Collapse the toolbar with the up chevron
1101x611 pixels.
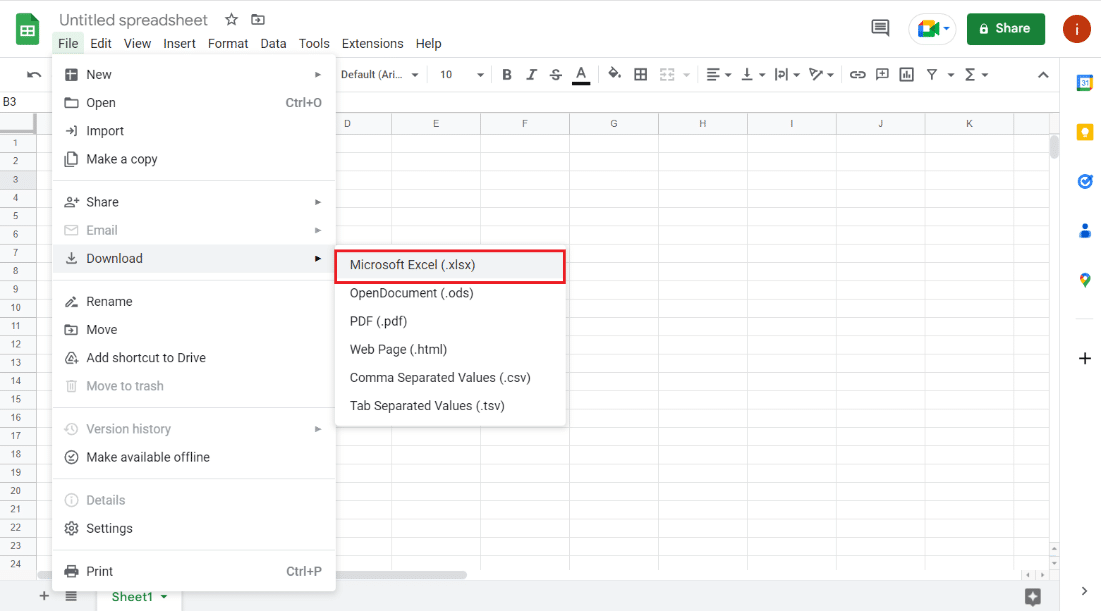(1043, 74)
